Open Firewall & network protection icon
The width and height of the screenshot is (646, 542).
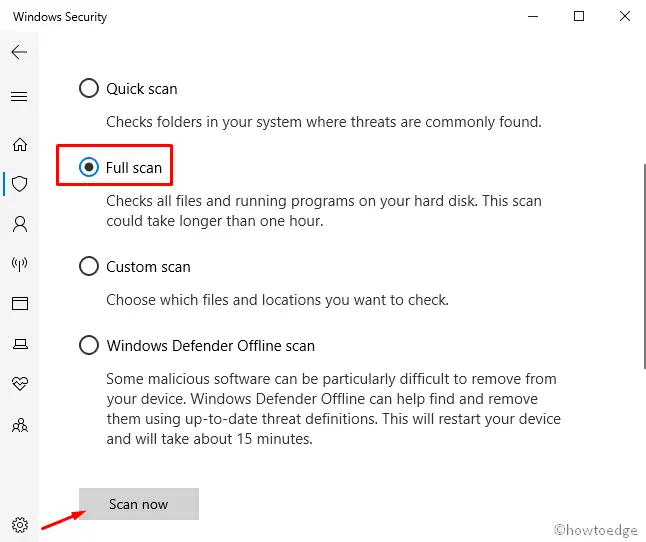click(18, 264)
